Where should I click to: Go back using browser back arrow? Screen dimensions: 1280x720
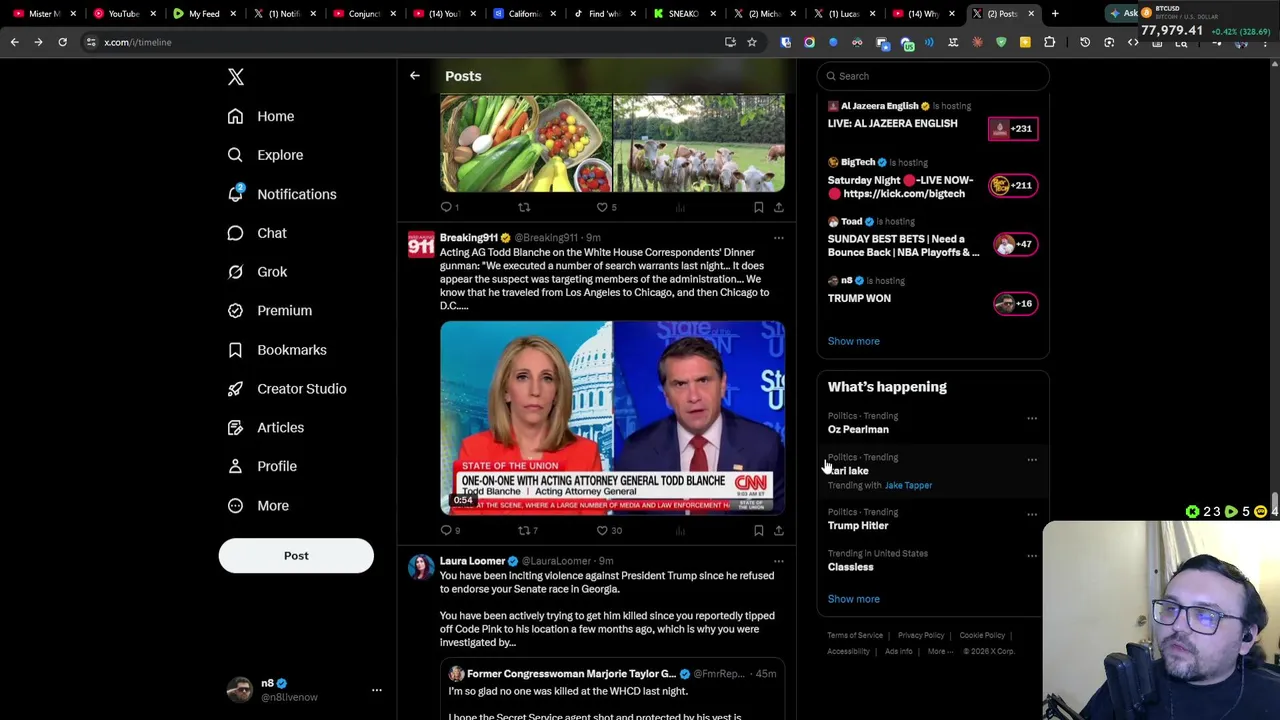coord(14,42)
